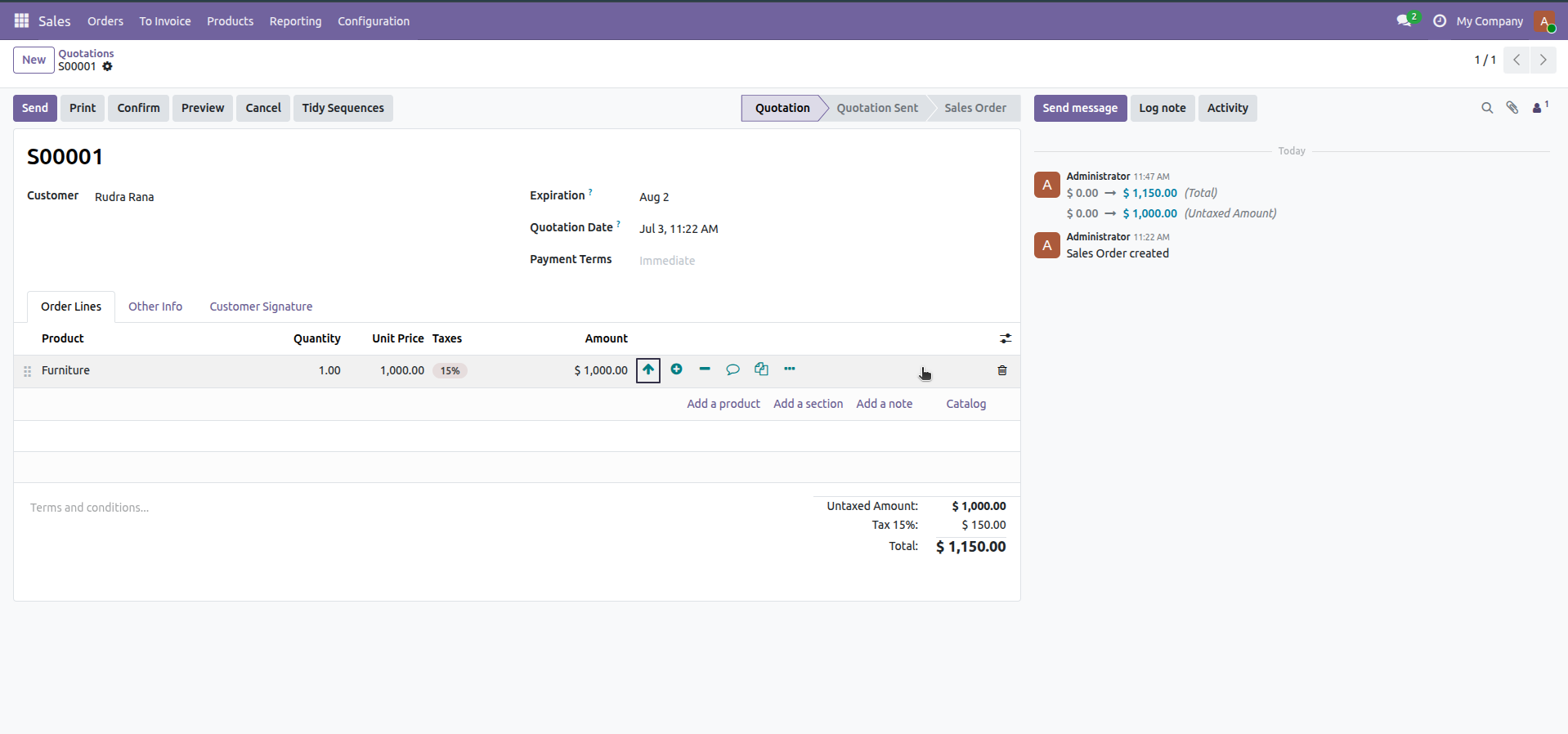Click the Quotations breadcrumb link

point(86,53)
